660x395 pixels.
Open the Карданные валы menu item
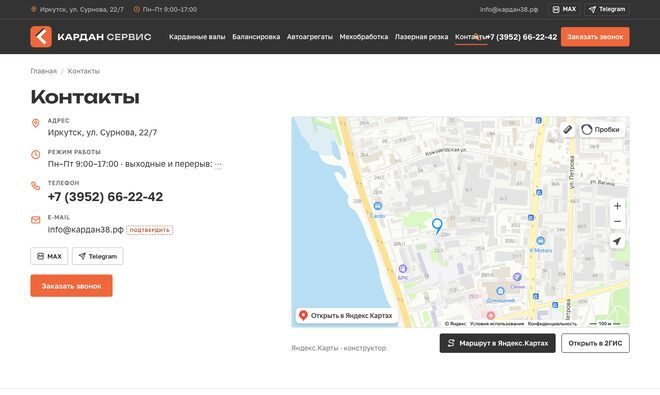pyautogui.click(x=197, y=37)
